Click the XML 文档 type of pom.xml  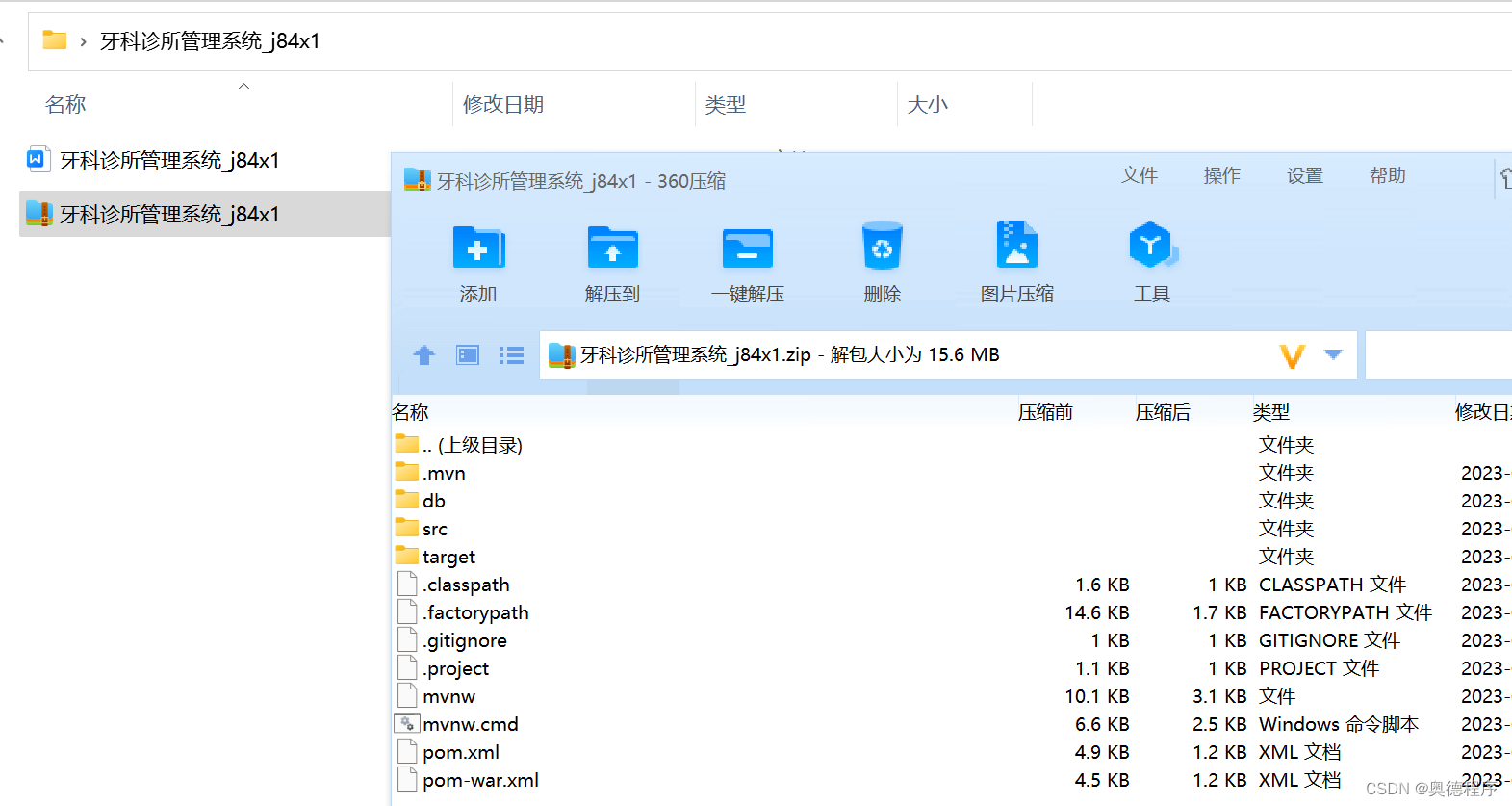tap(1299, 752)
